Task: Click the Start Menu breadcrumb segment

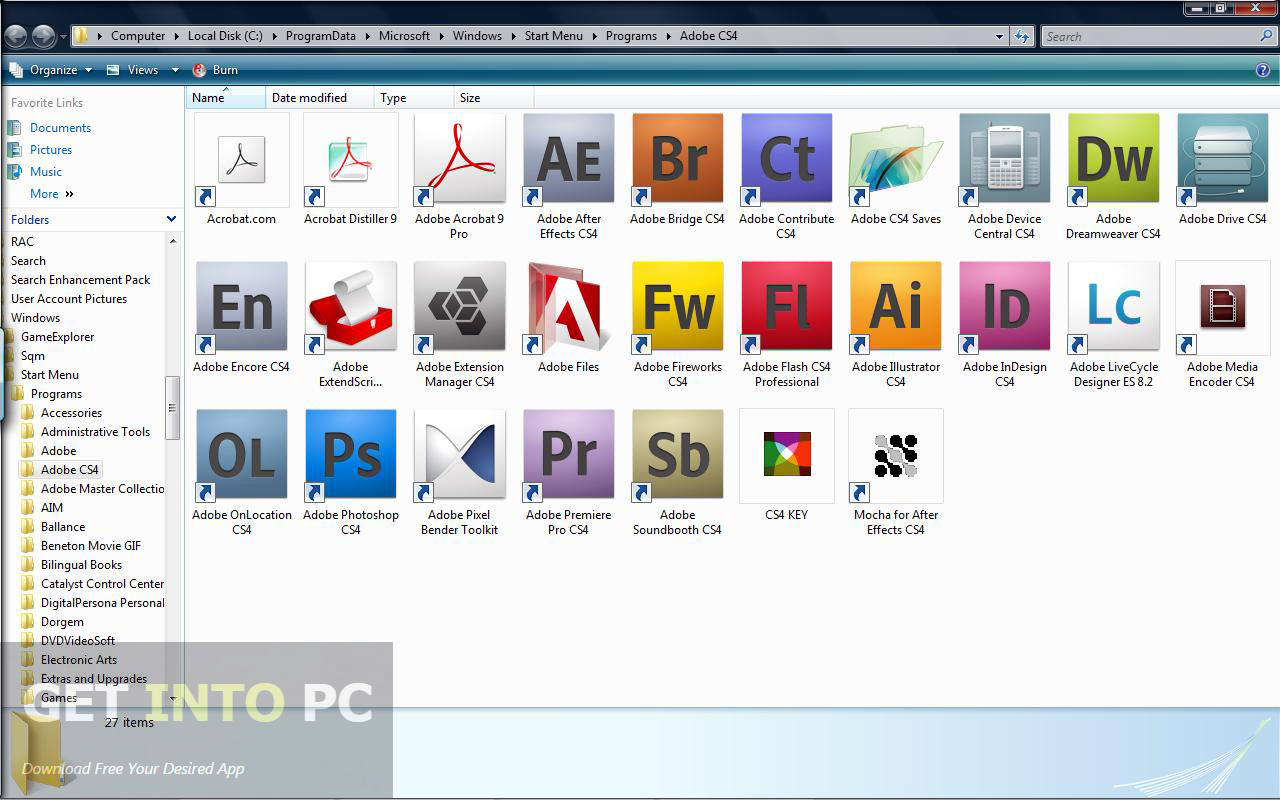Action: click(553, 36)
